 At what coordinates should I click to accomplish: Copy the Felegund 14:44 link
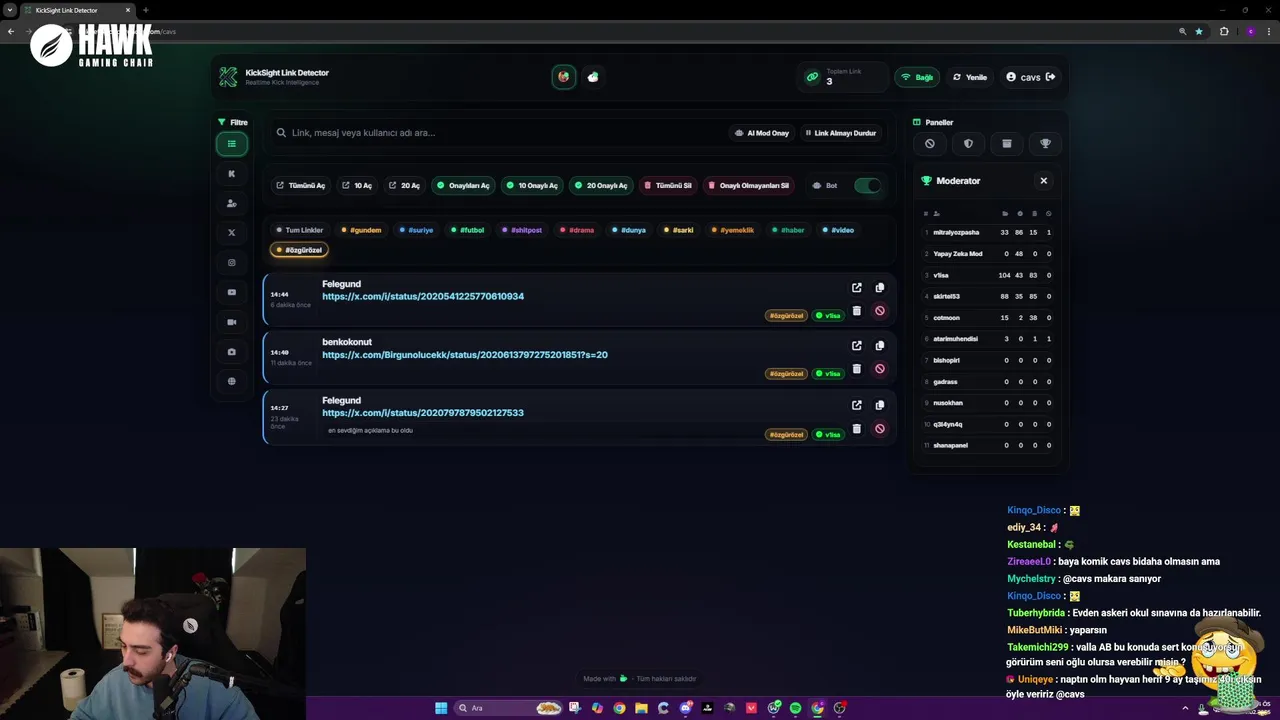(x=880, y=288)
